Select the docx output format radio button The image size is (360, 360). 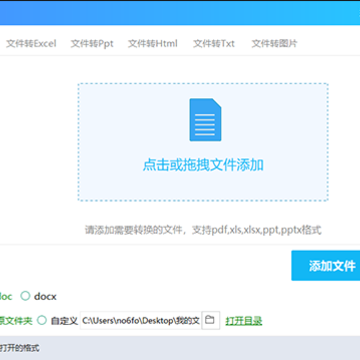point(25,296)
